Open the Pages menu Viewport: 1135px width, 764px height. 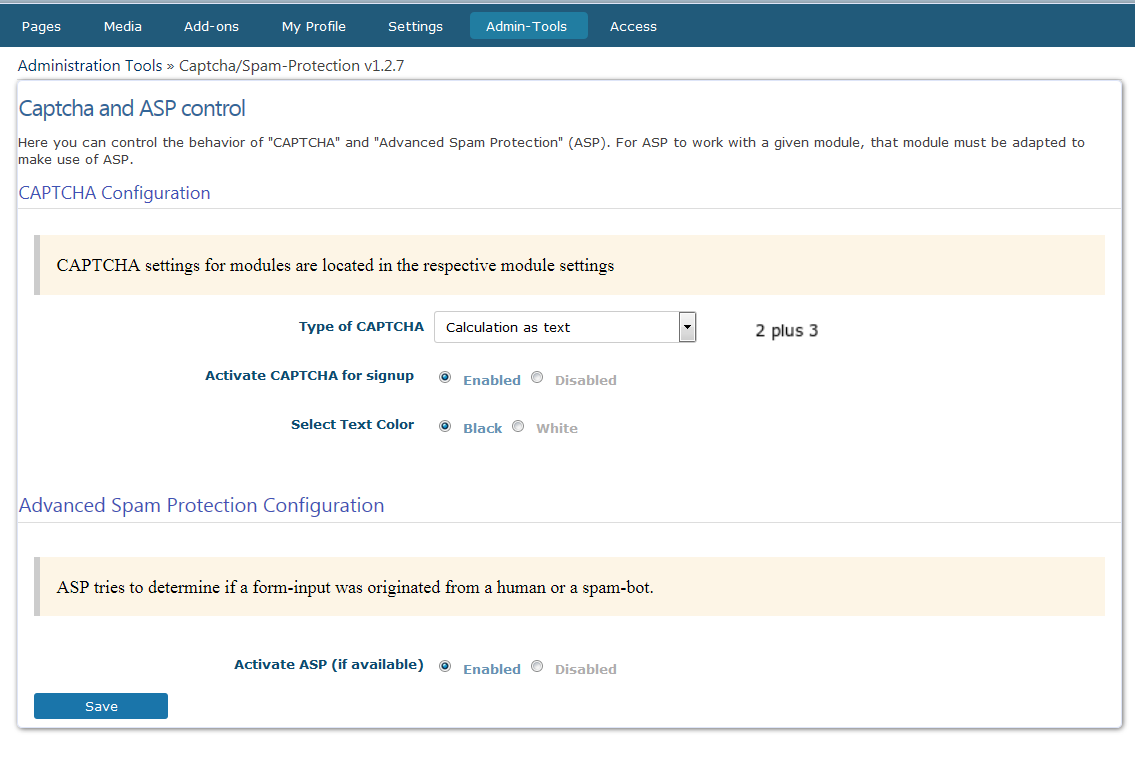pyautogui.click(x=41, y=27)
